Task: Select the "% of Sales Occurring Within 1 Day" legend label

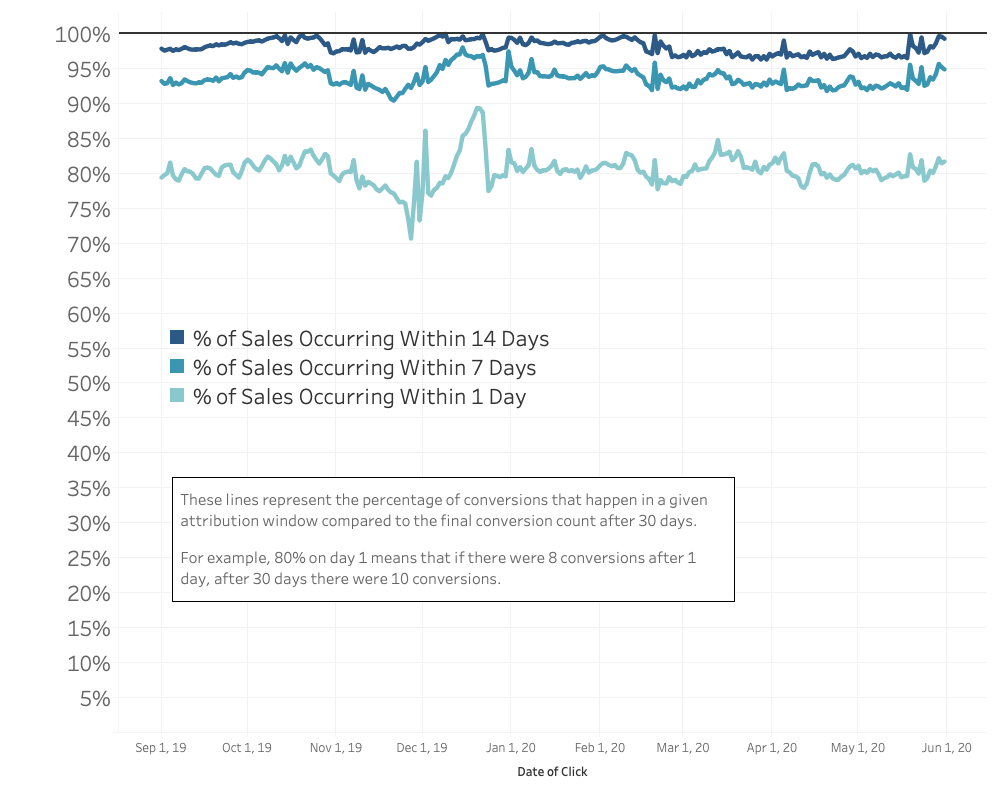Action: pos(359,396)
